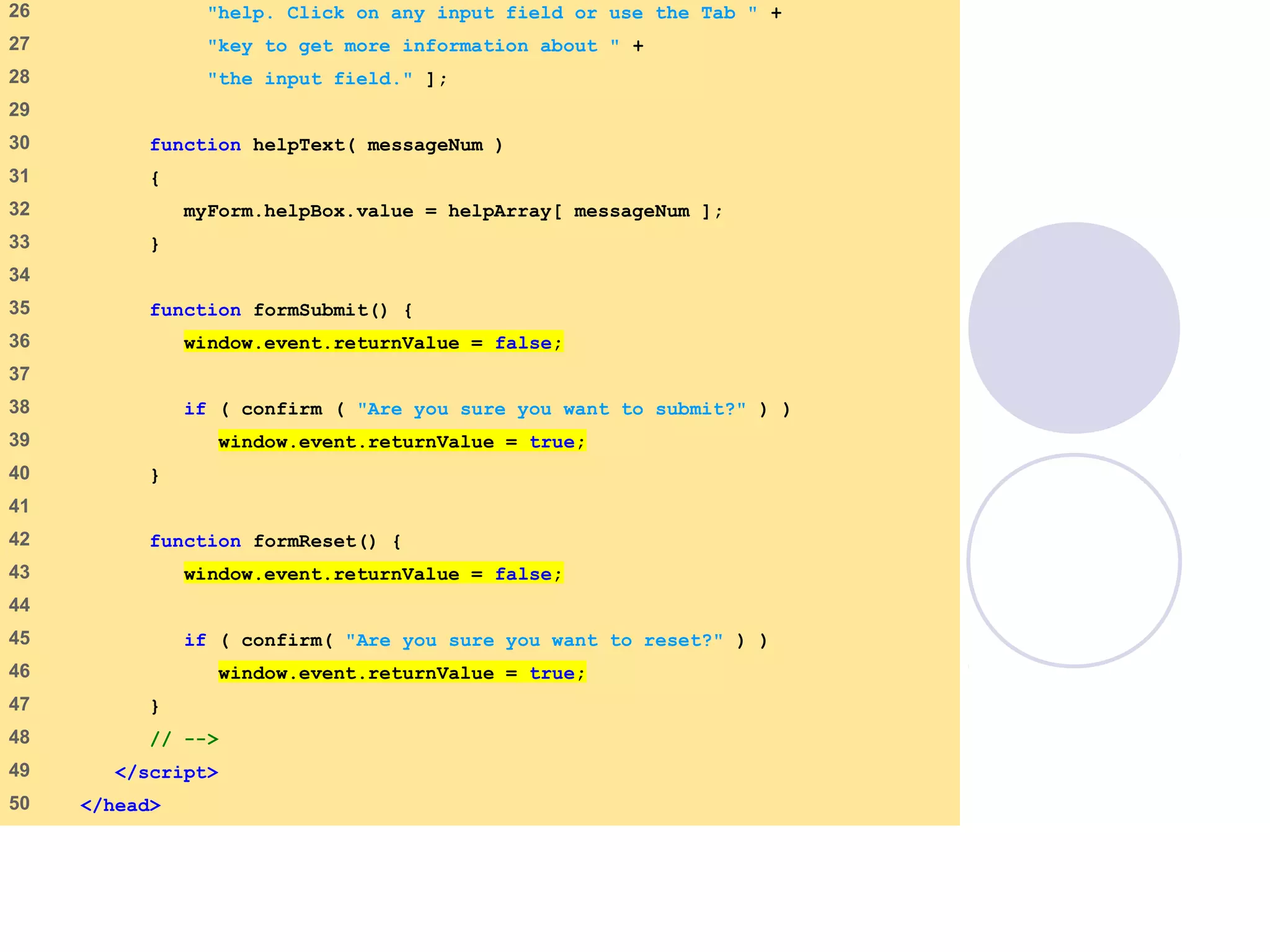Image resolution: width=1270 pixels, height=952 pixels.
Task: Click the "Are you sure you want to submit?" string
Action: coord(551,409)
